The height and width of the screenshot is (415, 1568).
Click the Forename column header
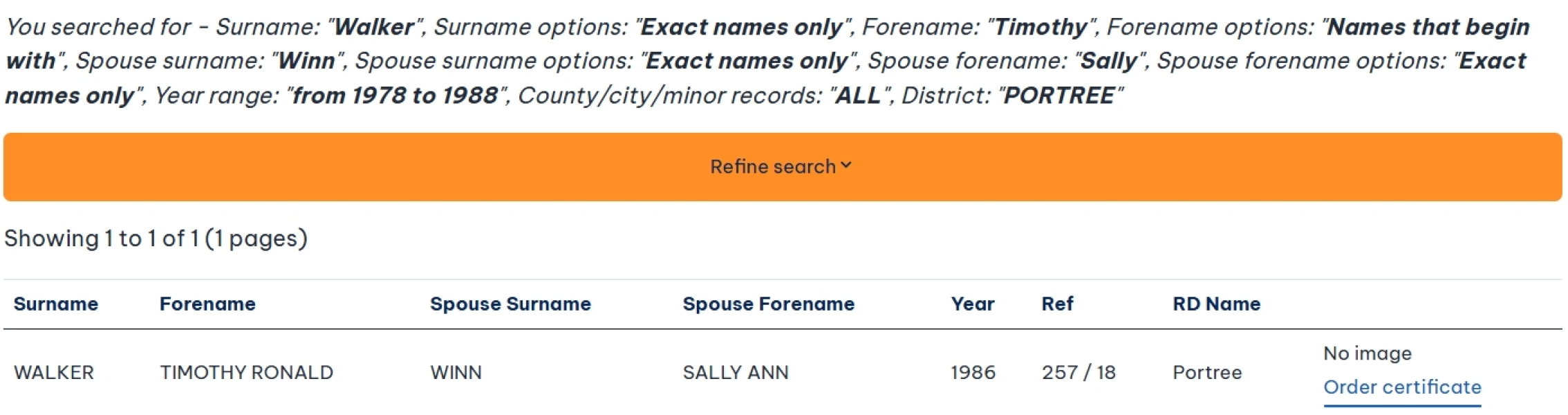207,304
